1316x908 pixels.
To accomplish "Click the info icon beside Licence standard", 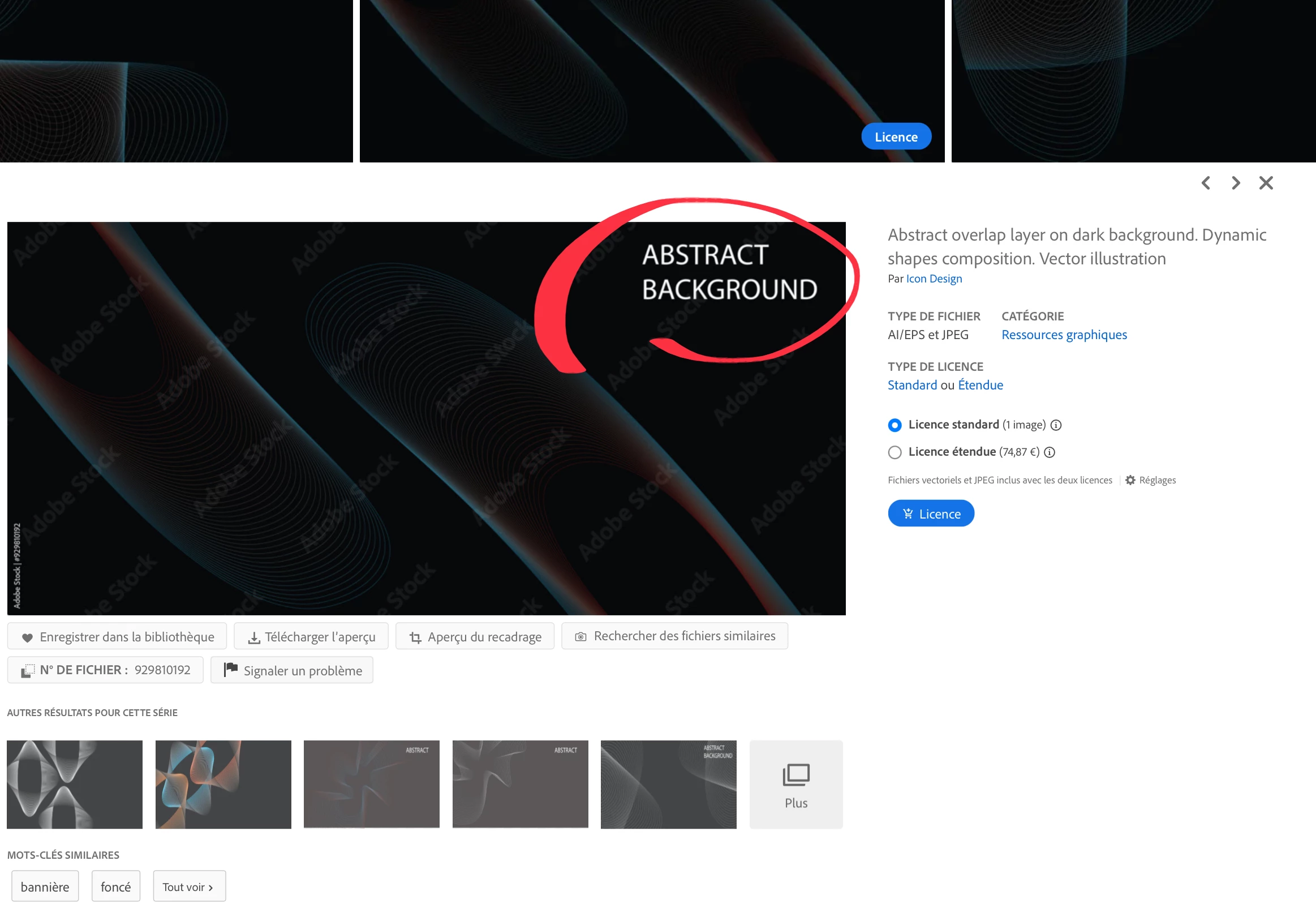I will [x=1056, y=425].
